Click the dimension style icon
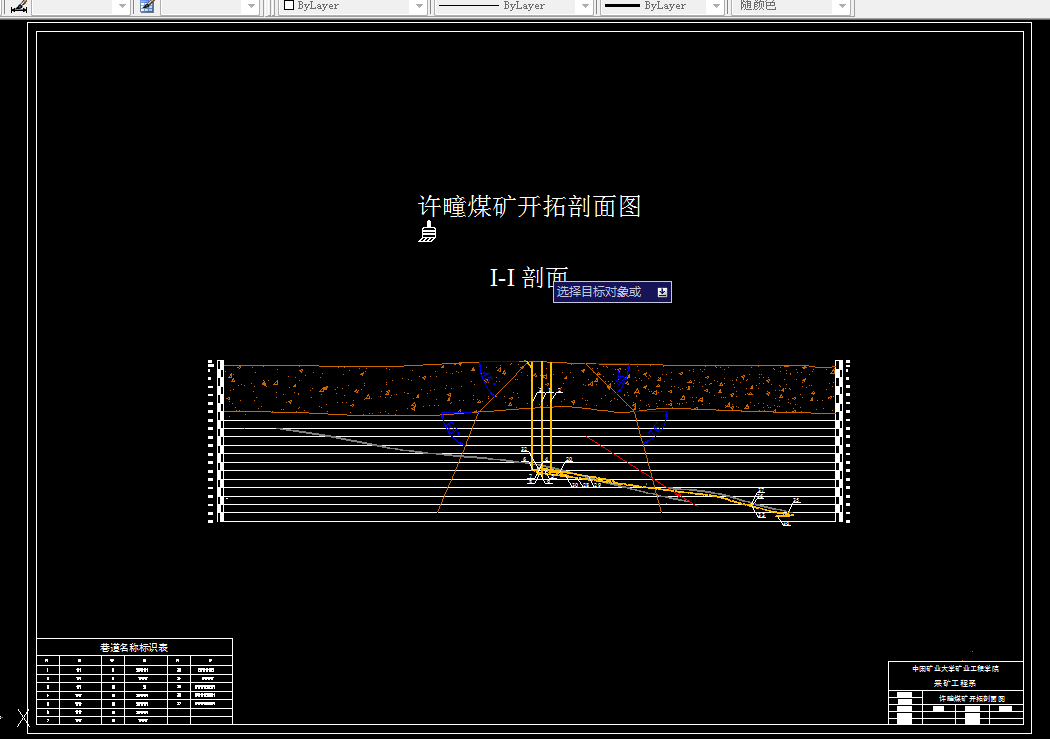Viewport: 1050px width, 739px height. pyautogui.click(x=19, y=7)
